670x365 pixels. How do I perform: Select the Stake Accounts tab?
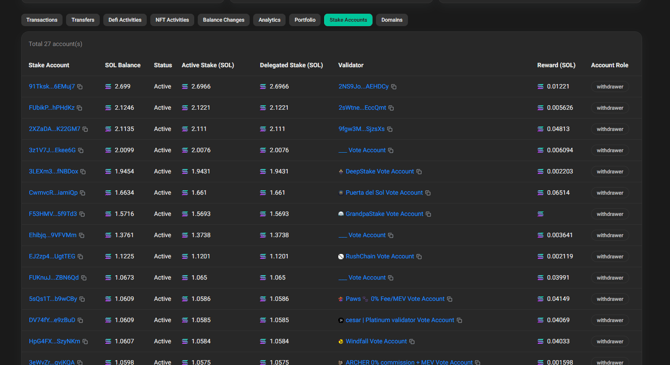coord(348,20)
